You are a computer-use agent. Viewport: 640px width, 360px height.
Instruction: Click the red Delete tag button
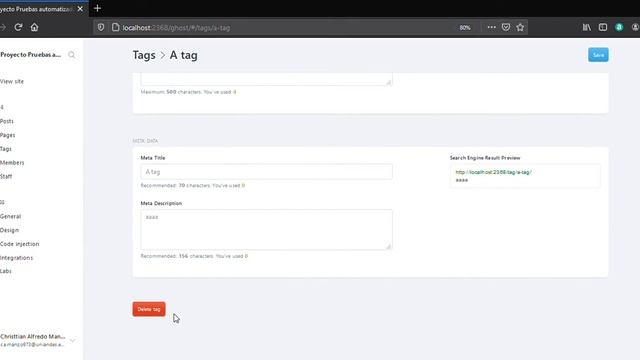point(149,309)
